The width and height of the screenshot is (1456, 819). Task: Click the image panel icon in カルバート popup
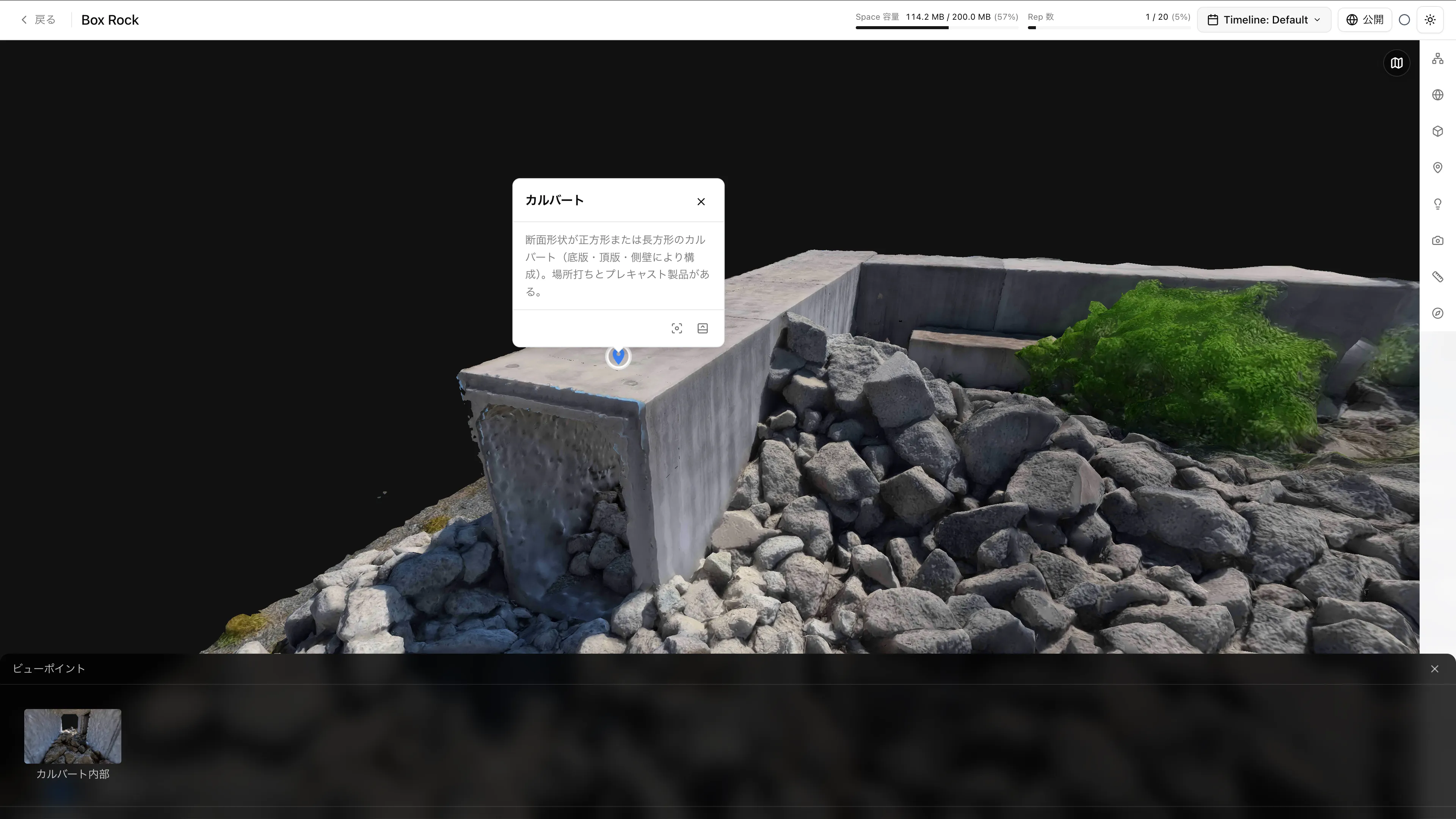point(703,328)
